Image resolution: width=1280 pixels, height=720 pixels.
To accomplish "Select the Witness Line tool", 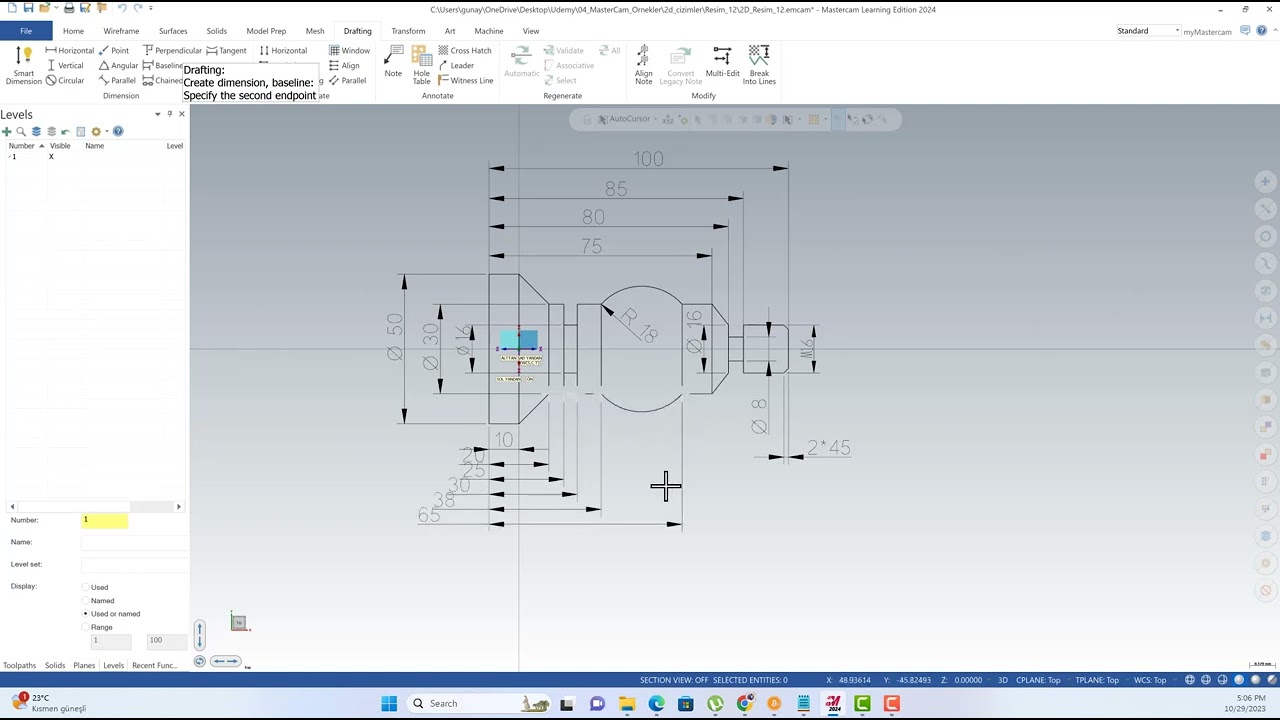I will [x=465, y=80].
